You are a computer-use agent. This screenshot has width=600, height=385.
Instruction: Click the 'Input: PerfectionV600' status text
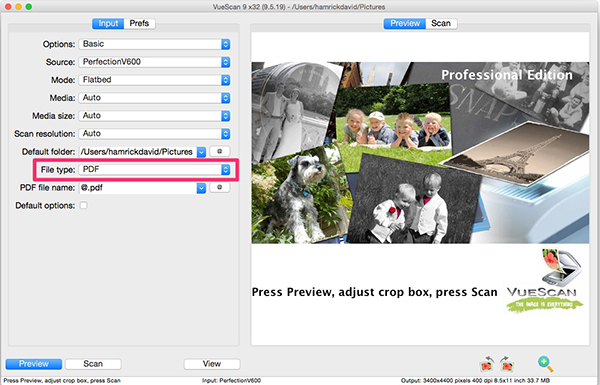pos(232,381)
